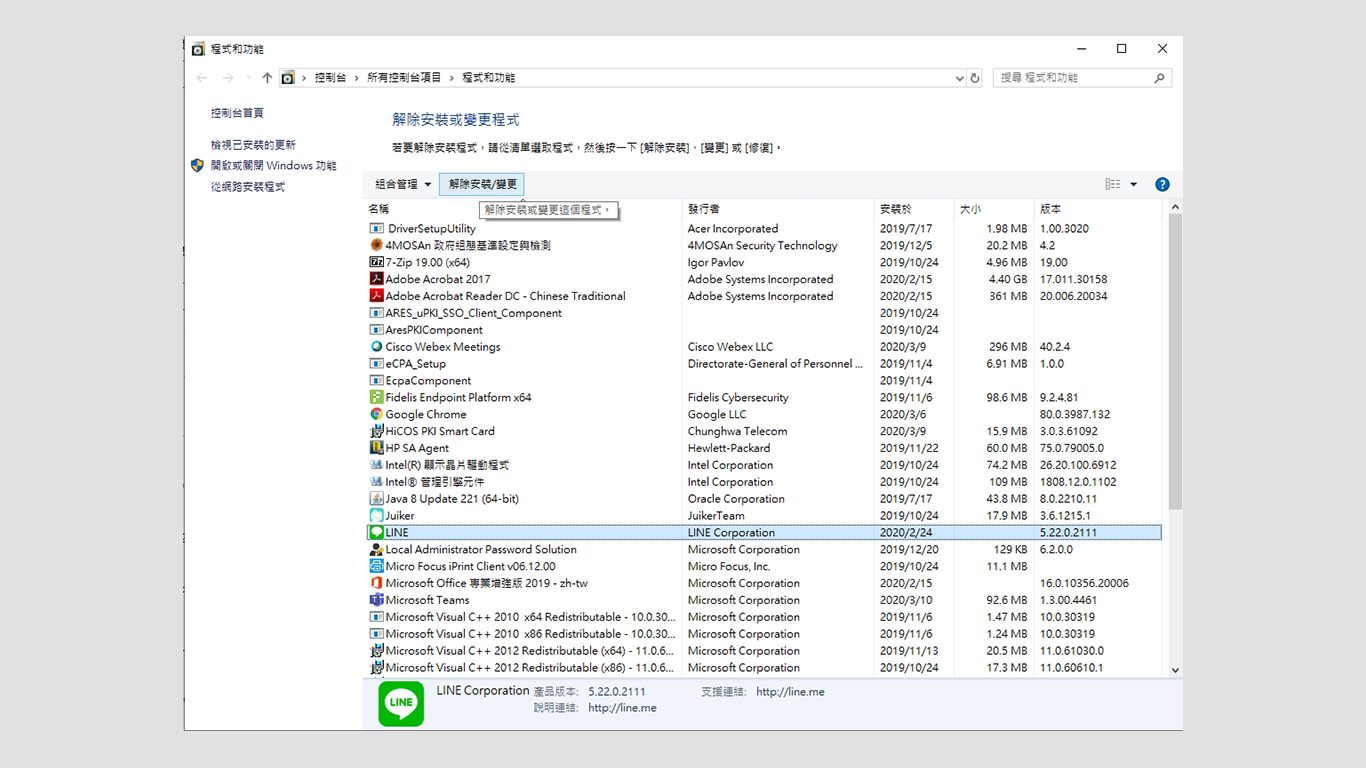Click the vertical scrollbar thumb
1366x768 pixels.
pyautogui.click(x=1175, y=362)
